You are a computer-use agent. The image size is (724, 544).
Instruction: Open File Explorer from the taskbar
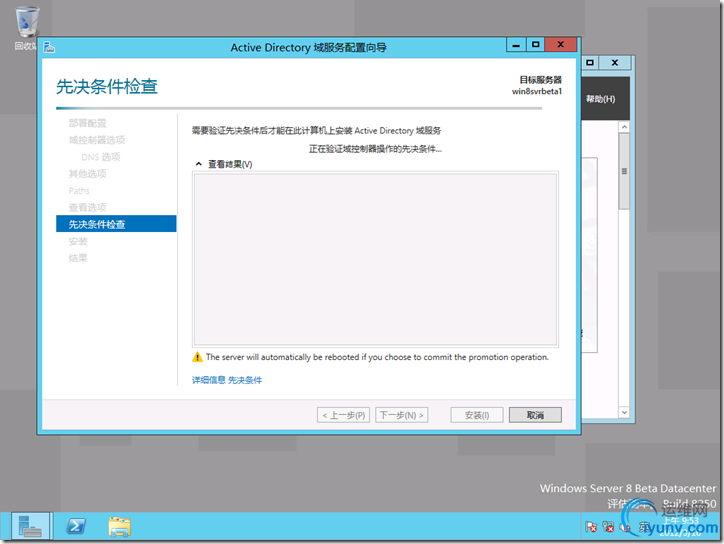tap(120, 526)
